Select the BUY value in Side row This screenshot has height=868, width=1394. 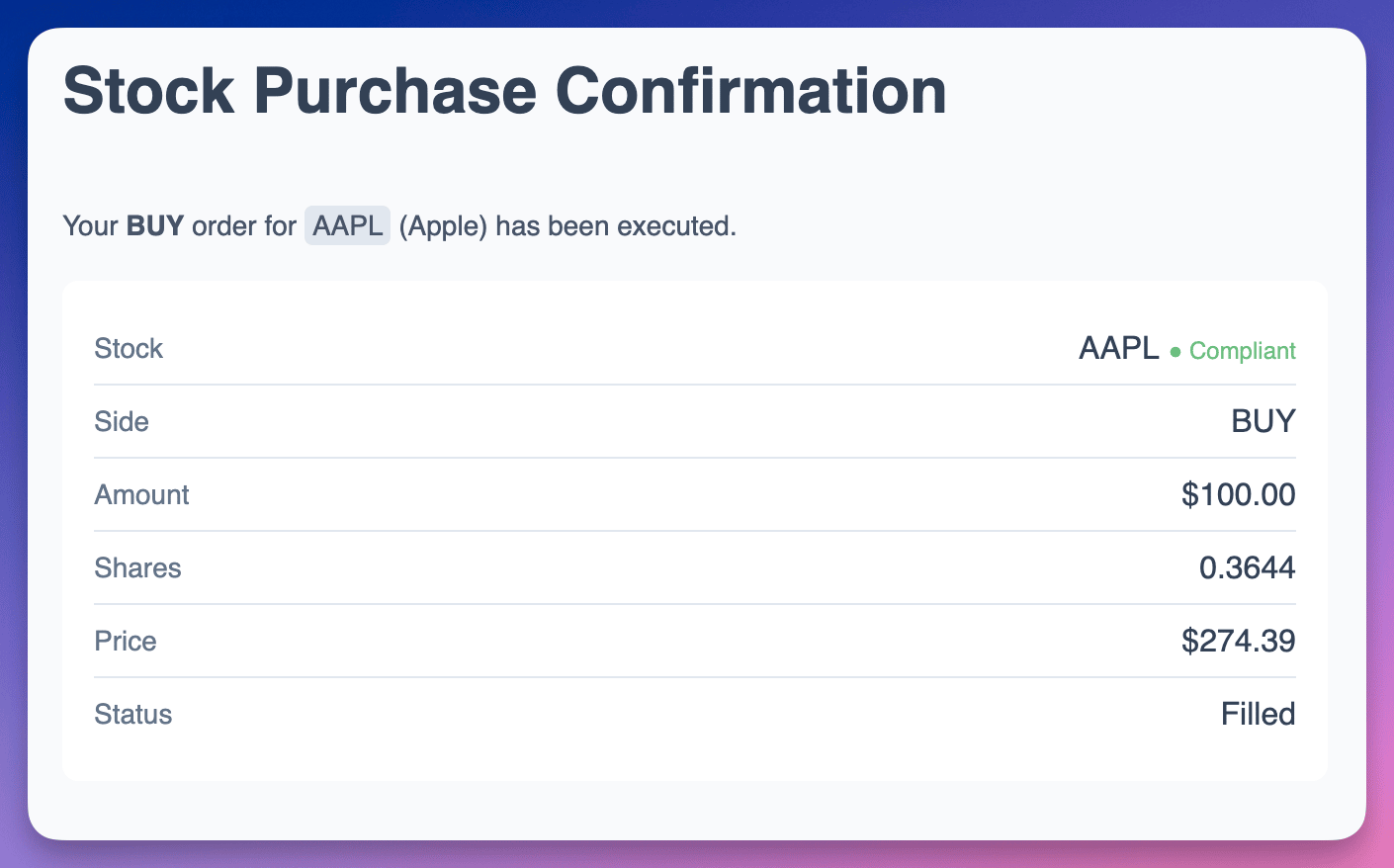(x=1263, y=421)
